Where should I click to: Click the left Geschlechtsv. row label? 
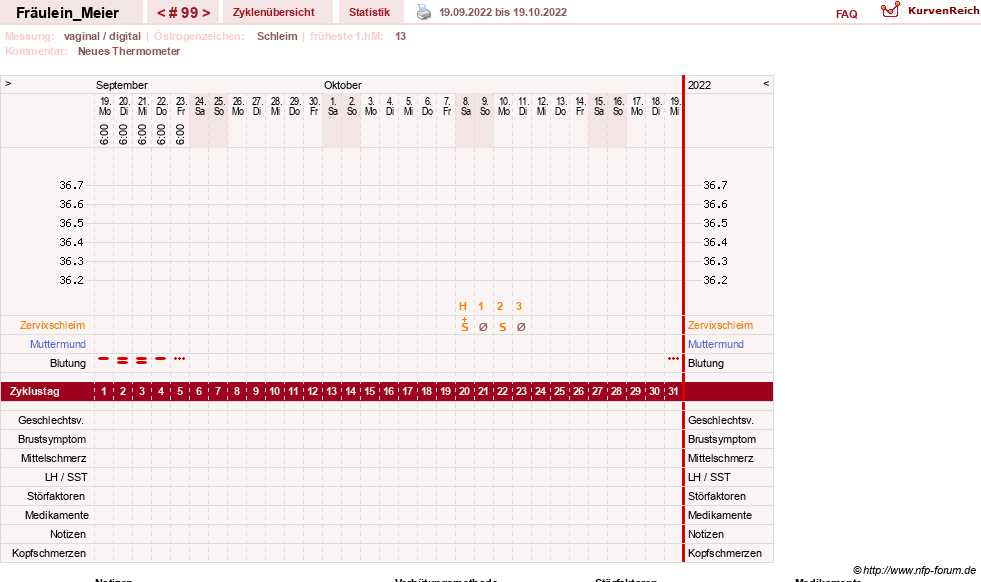pyautogui.click(x=51, y=420)
